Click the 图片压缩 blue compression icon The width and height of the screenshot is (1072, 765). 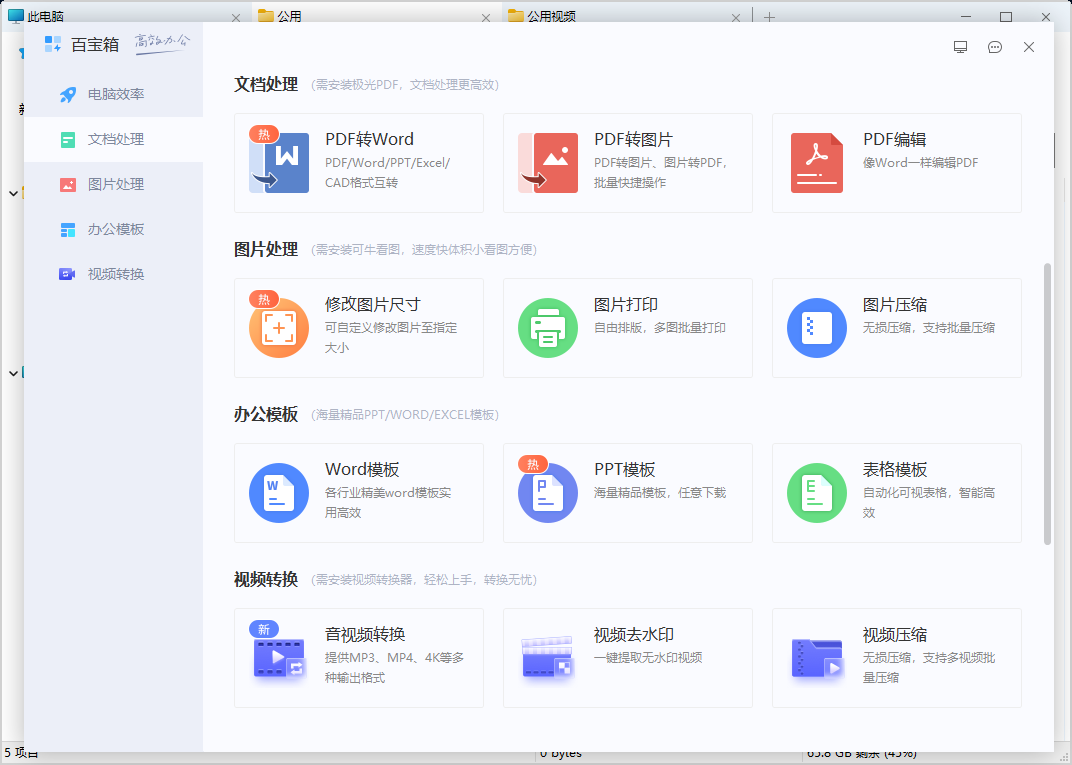coord(817,328)
